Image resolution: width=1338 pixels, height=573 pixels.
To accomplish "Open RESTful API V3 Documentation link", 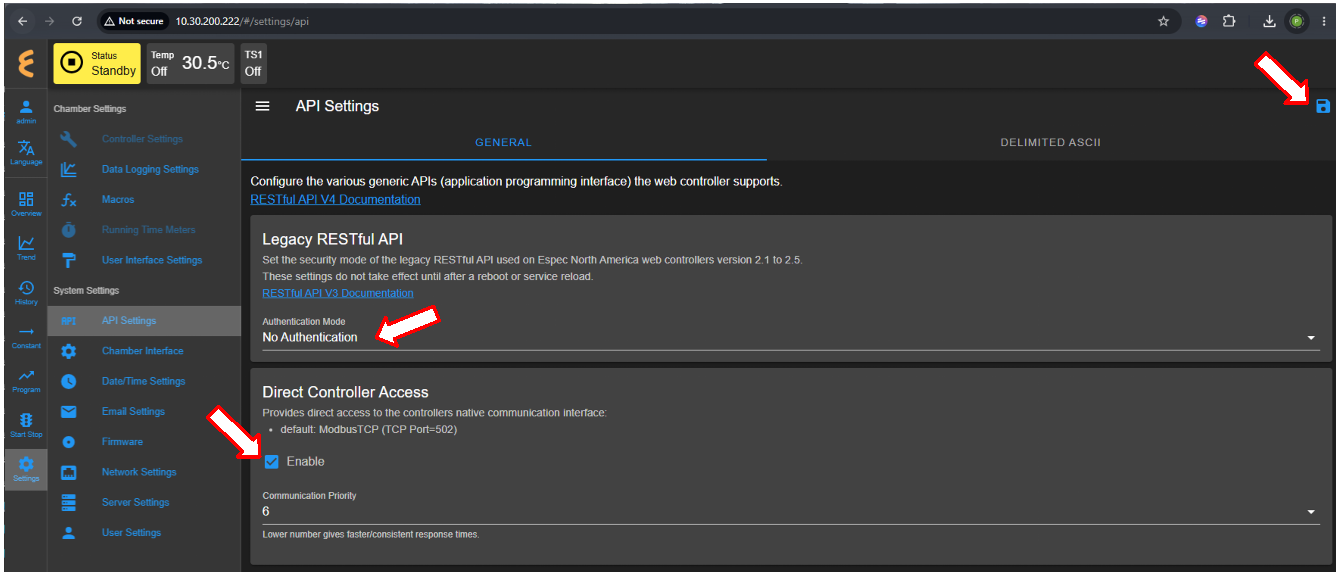I will tap(338, 293).
